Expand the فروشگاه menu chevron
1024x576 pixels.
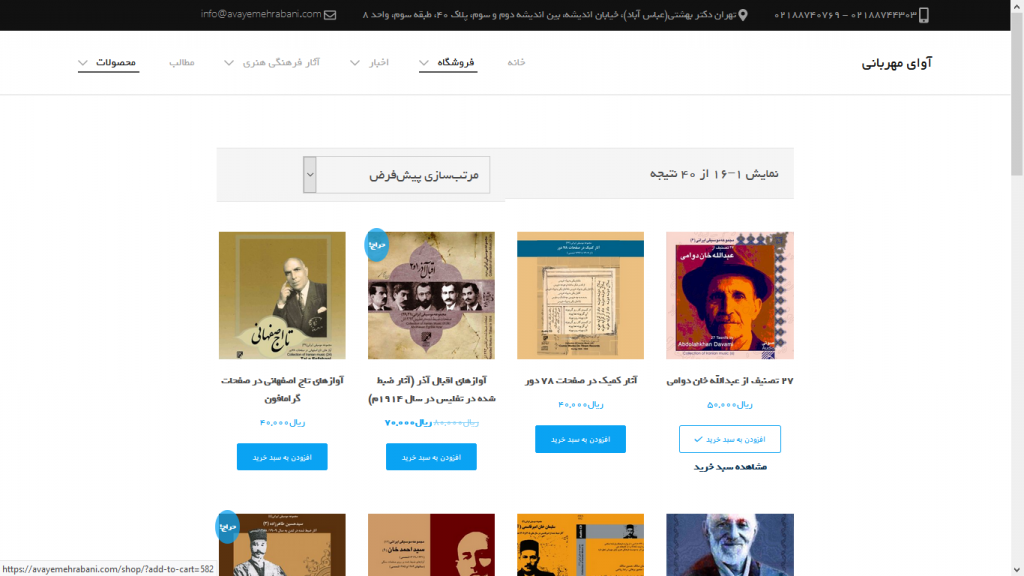(424, 63)
